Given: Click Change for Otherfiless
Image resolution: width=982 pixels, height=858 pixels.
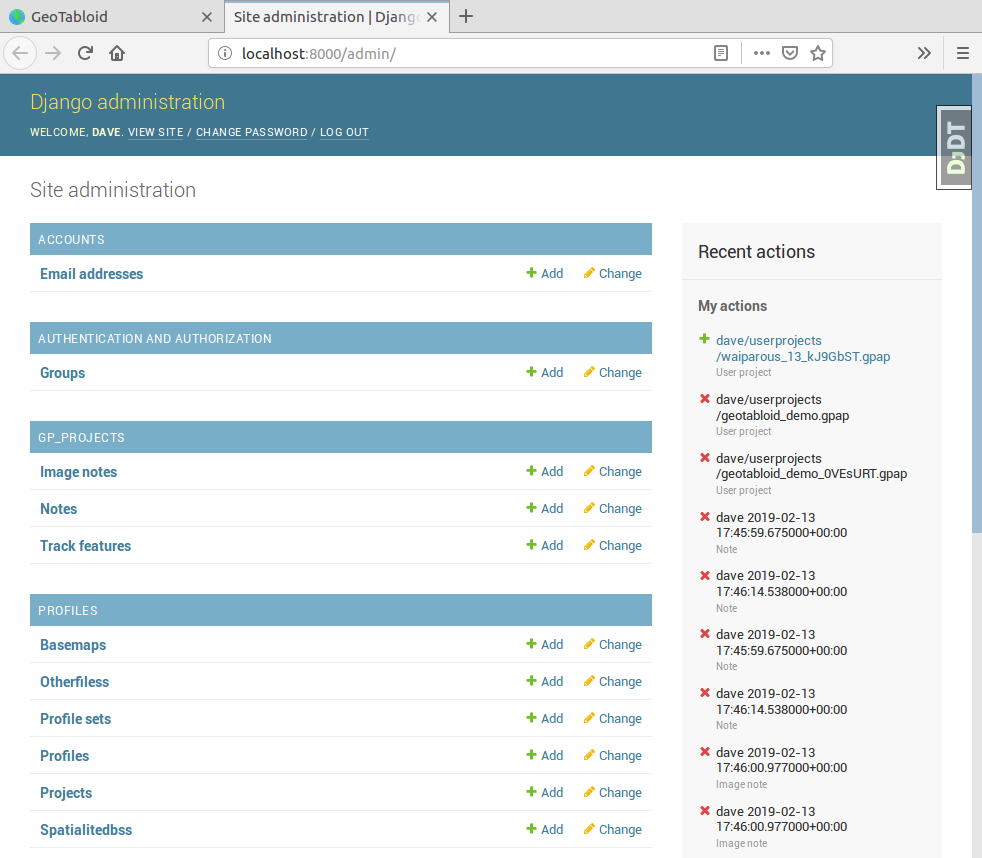Looking at the screenshot, I should [x=612, y=681].
